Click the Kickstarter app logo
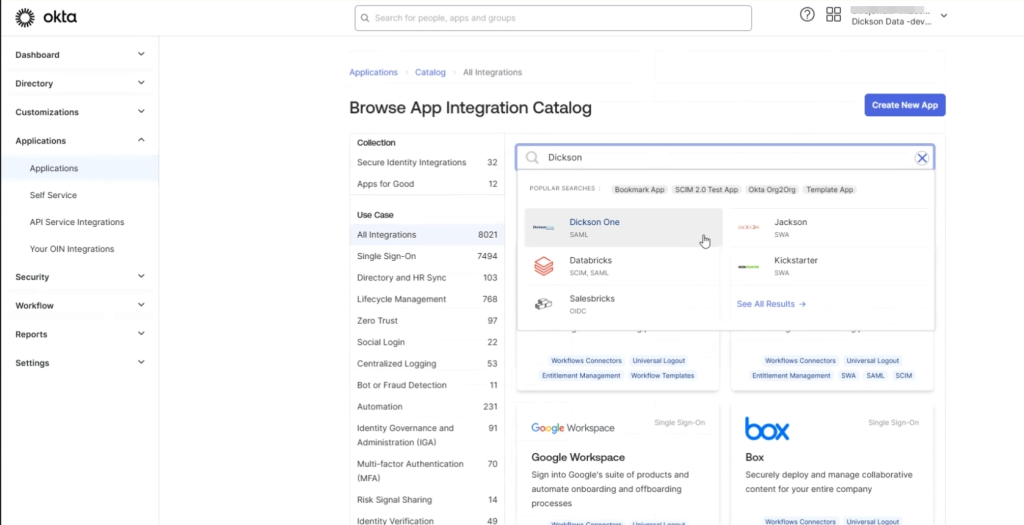Screen dimensions: 1024x525 [748, 266]
